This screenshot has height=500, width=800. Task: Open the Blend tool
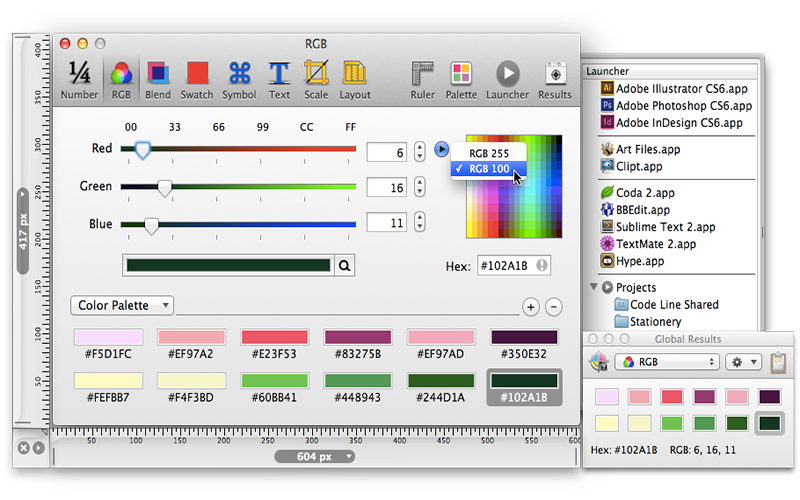click(x=158, y=80)
